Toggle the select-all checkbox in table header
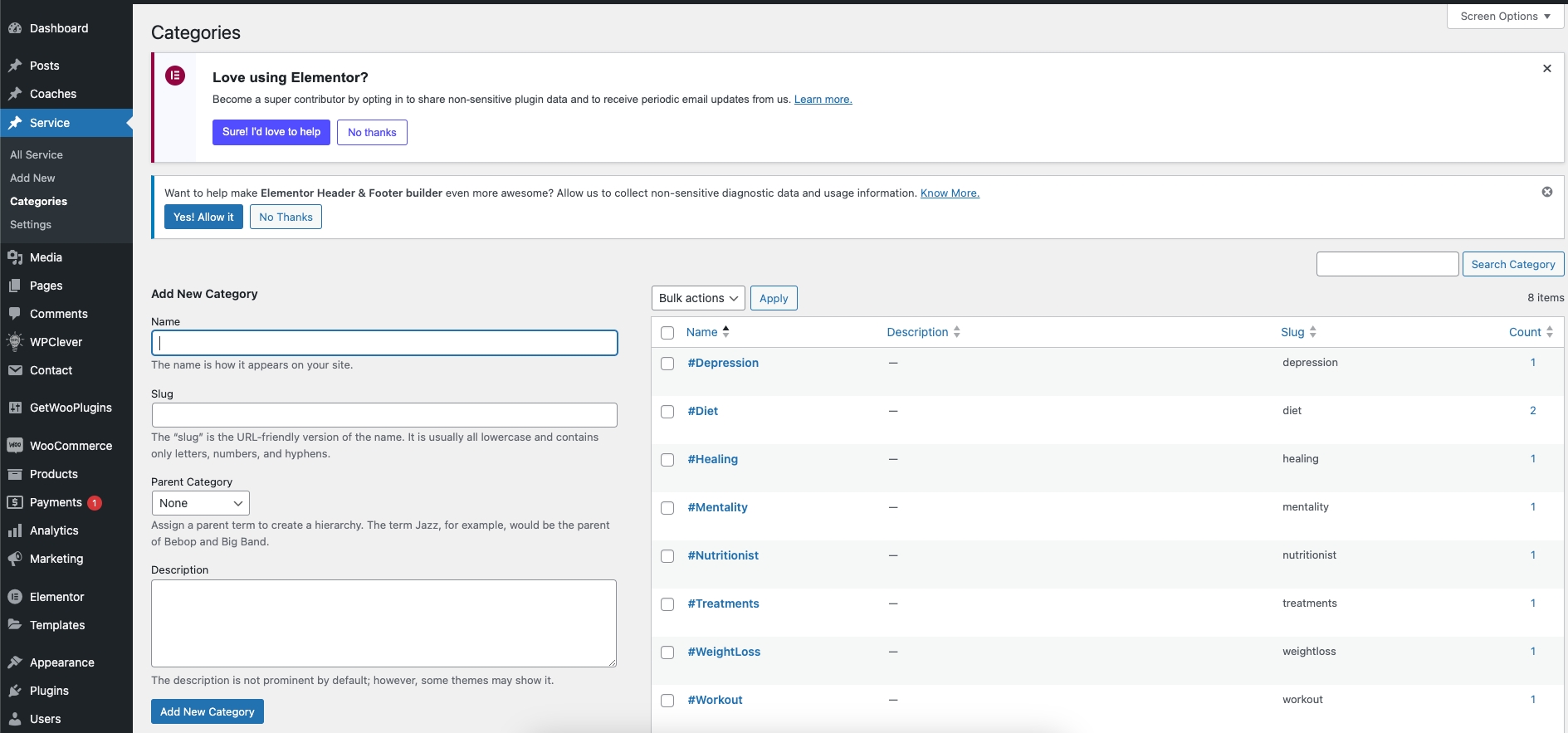1568x733 pixels. pos(667,333)
